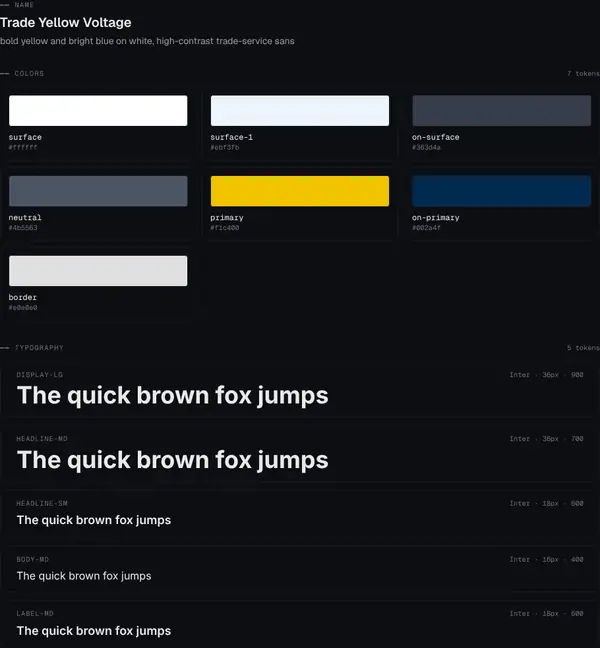
Task: Click the HEADLINE-MD label
Action: click(42, 439)
